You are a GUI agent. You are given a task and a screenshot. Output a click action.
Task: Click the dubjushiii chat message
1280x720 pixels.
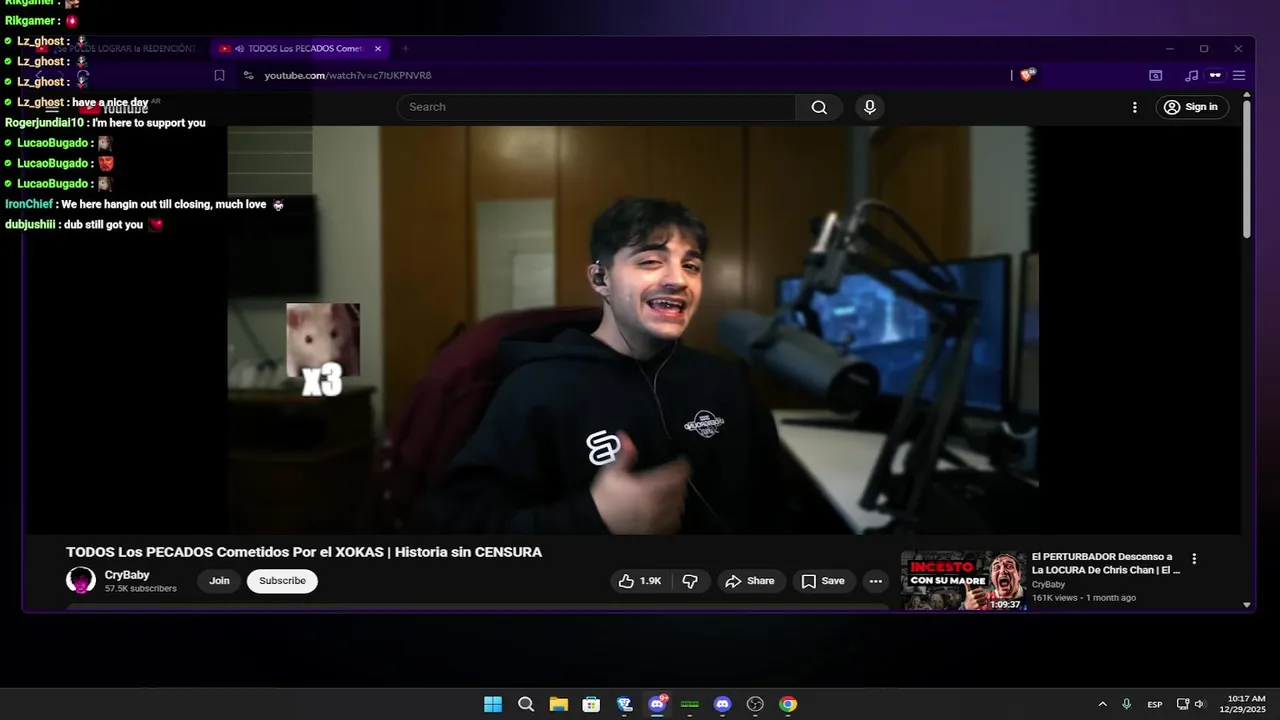click(84, 225)
